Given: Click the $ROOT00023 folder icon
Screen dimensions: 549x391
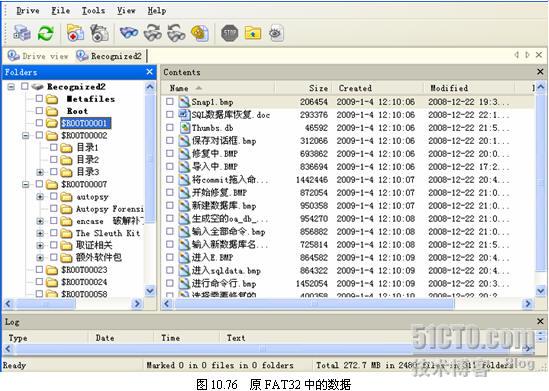Looking at the screenshot, I should click(x=52, y=270).
